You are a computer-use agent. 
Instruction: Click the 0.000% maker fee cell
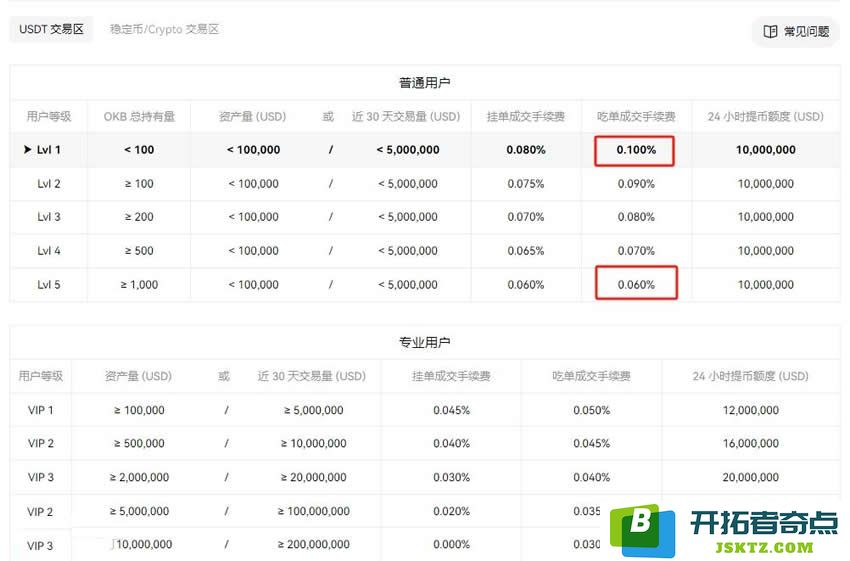[x=452, y=544]
